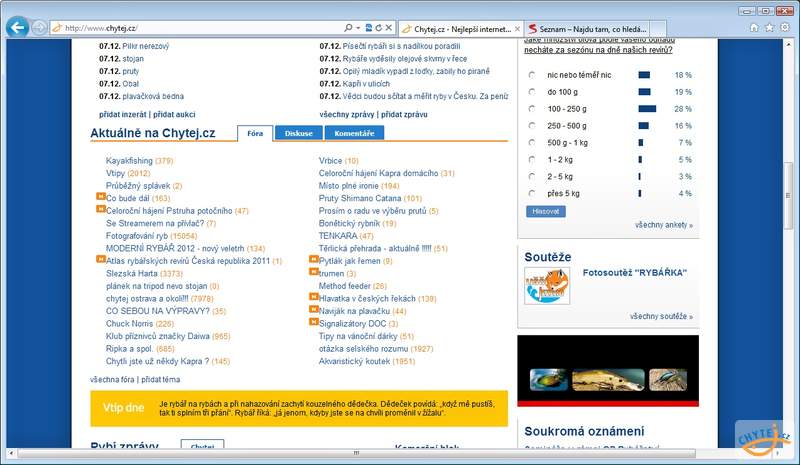Image resolution: width=800 pixels, height=465 pixels.
Task: Switch to the Komentáře tab
Action: click(x=354, y=133)
